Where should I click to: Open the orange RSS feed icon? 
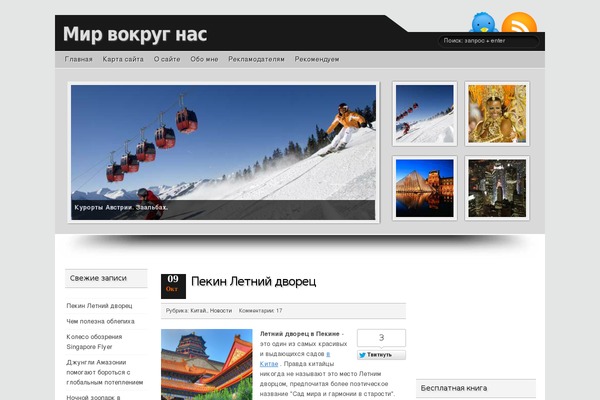pyautogui.click(x=519, y=22)
